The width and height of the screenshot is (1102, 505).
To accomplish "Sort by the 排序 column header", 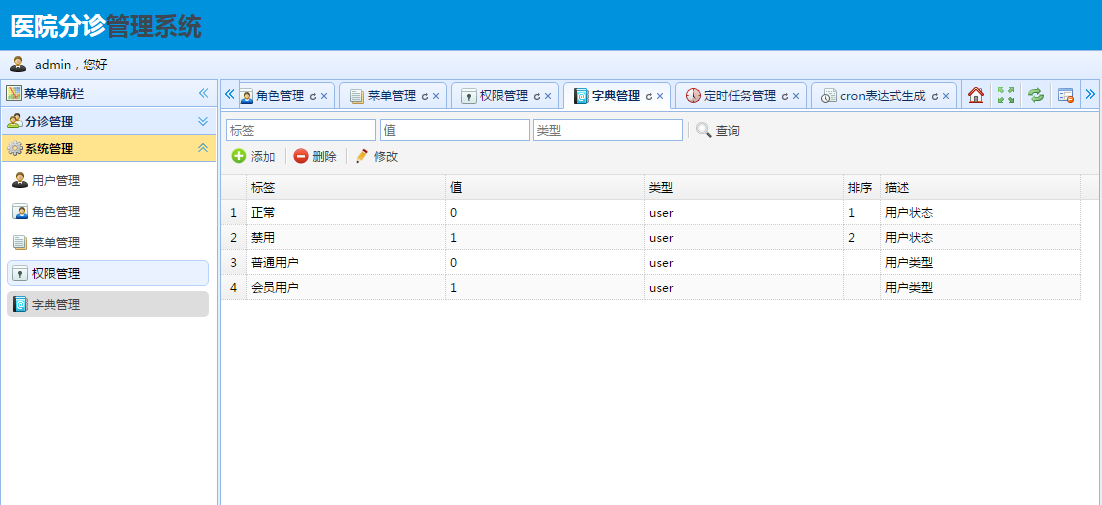I will [x=862, y=188].
